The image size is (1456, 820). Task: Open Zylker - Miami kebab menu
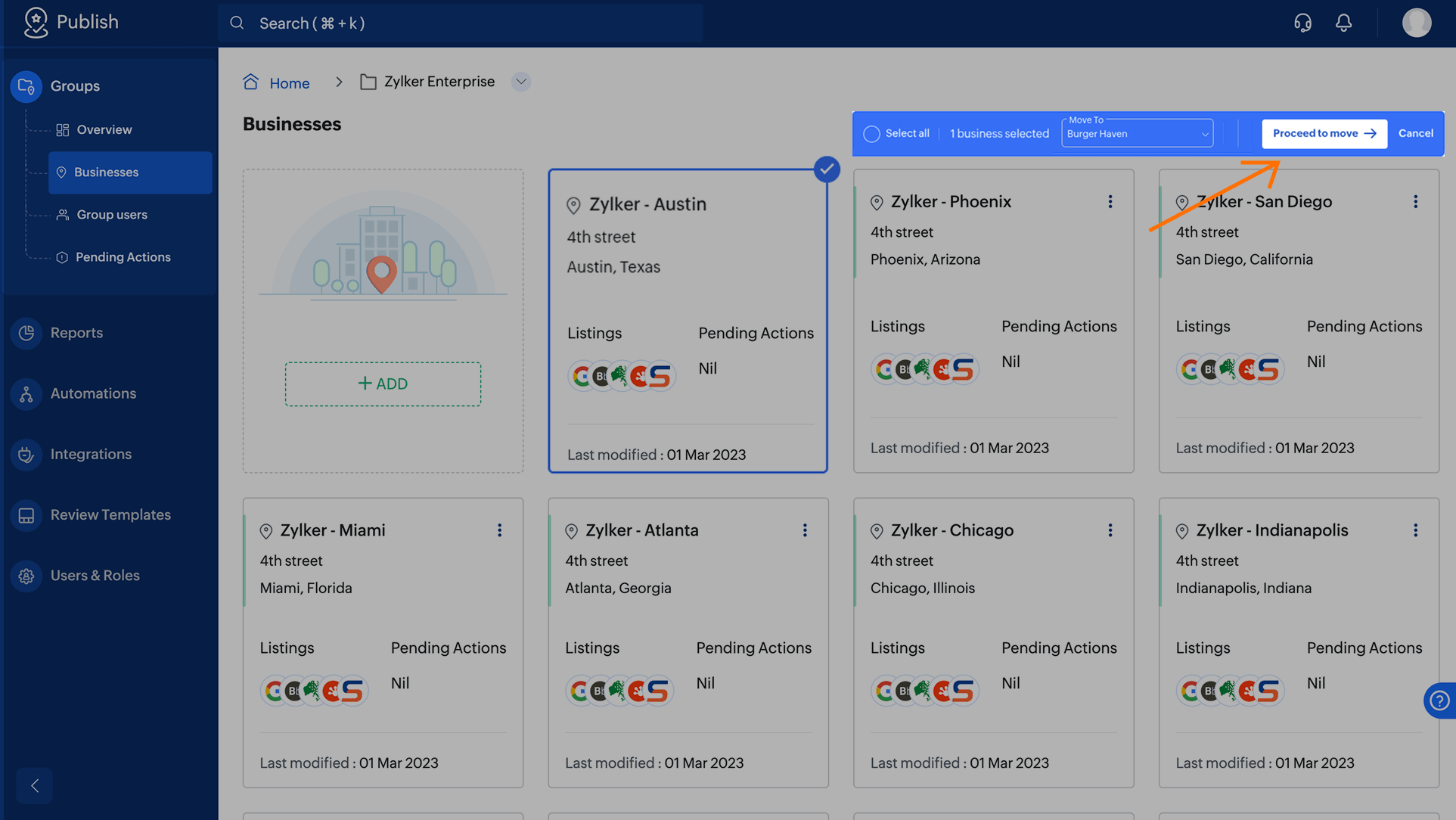[499, 530]
